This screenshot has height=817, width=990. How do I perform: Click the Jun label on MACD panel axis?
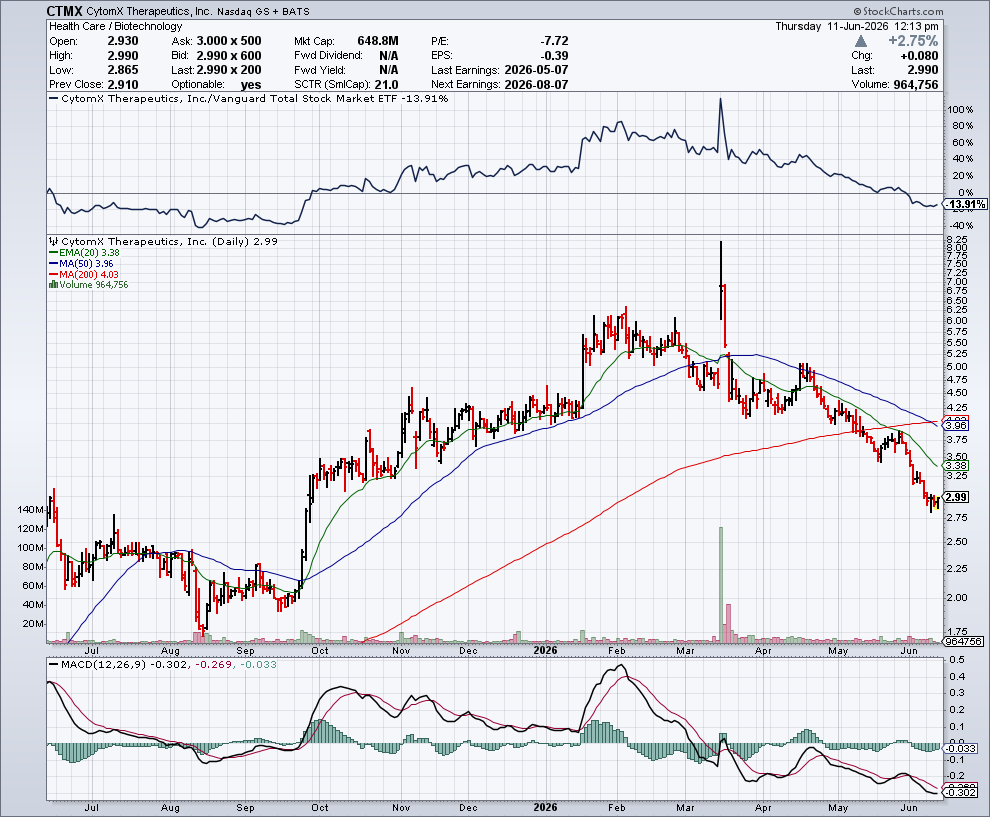[908, 808]
